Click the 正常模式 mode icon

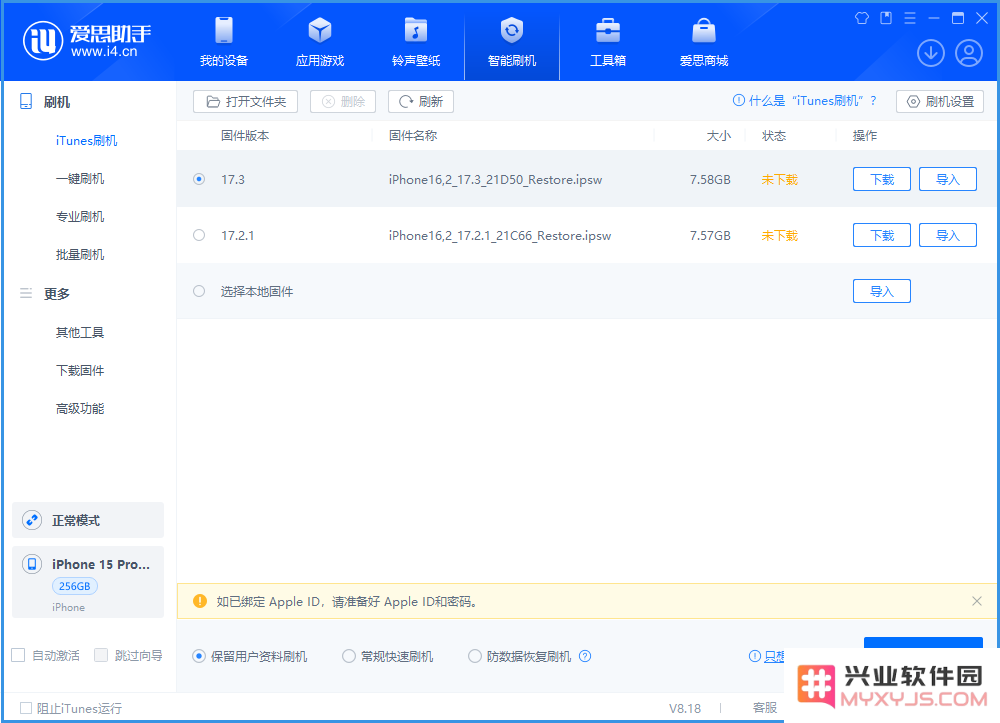click(32, 520)
